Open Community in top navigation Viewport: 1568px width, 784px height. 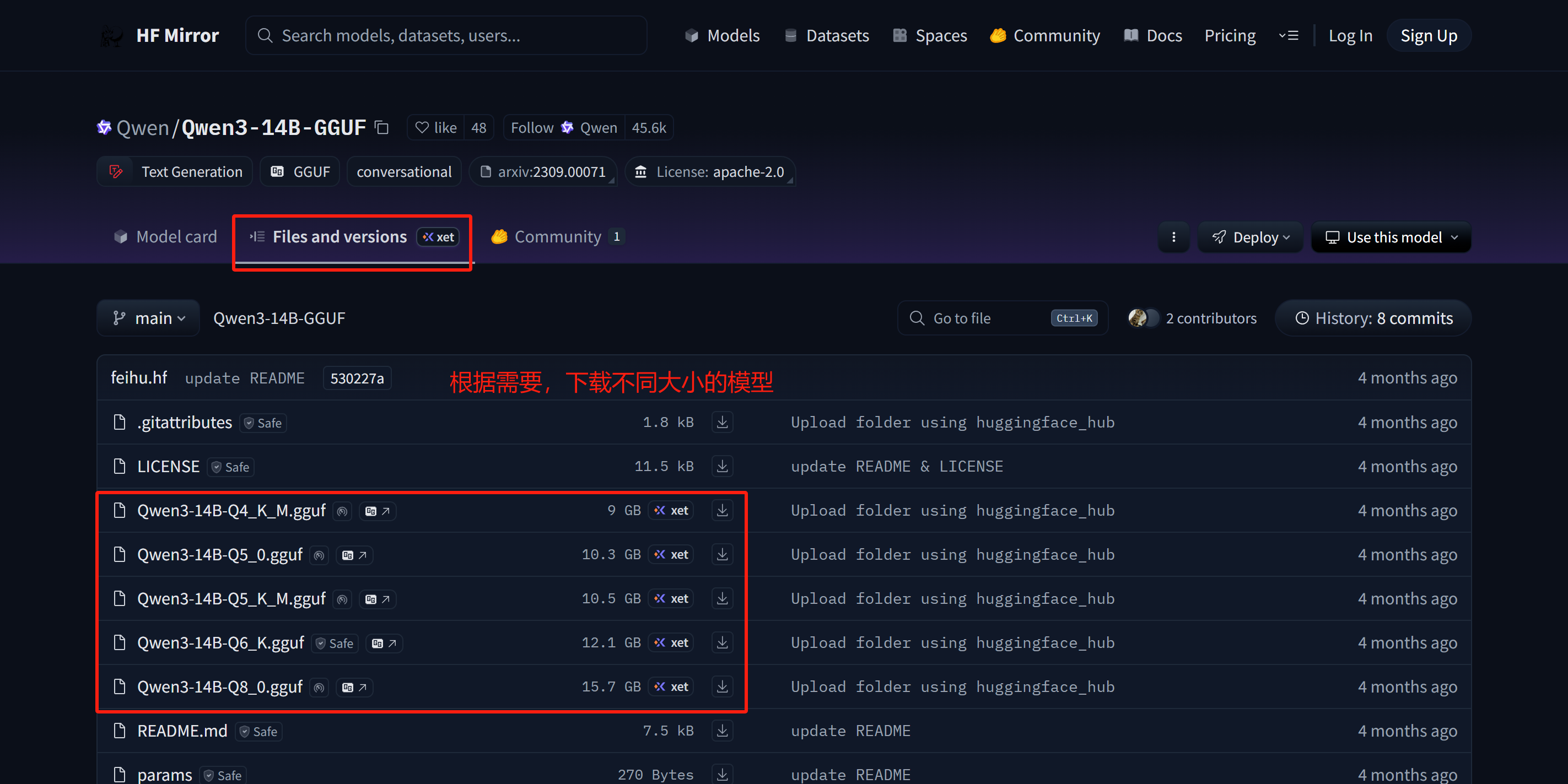click(1045, 36)
